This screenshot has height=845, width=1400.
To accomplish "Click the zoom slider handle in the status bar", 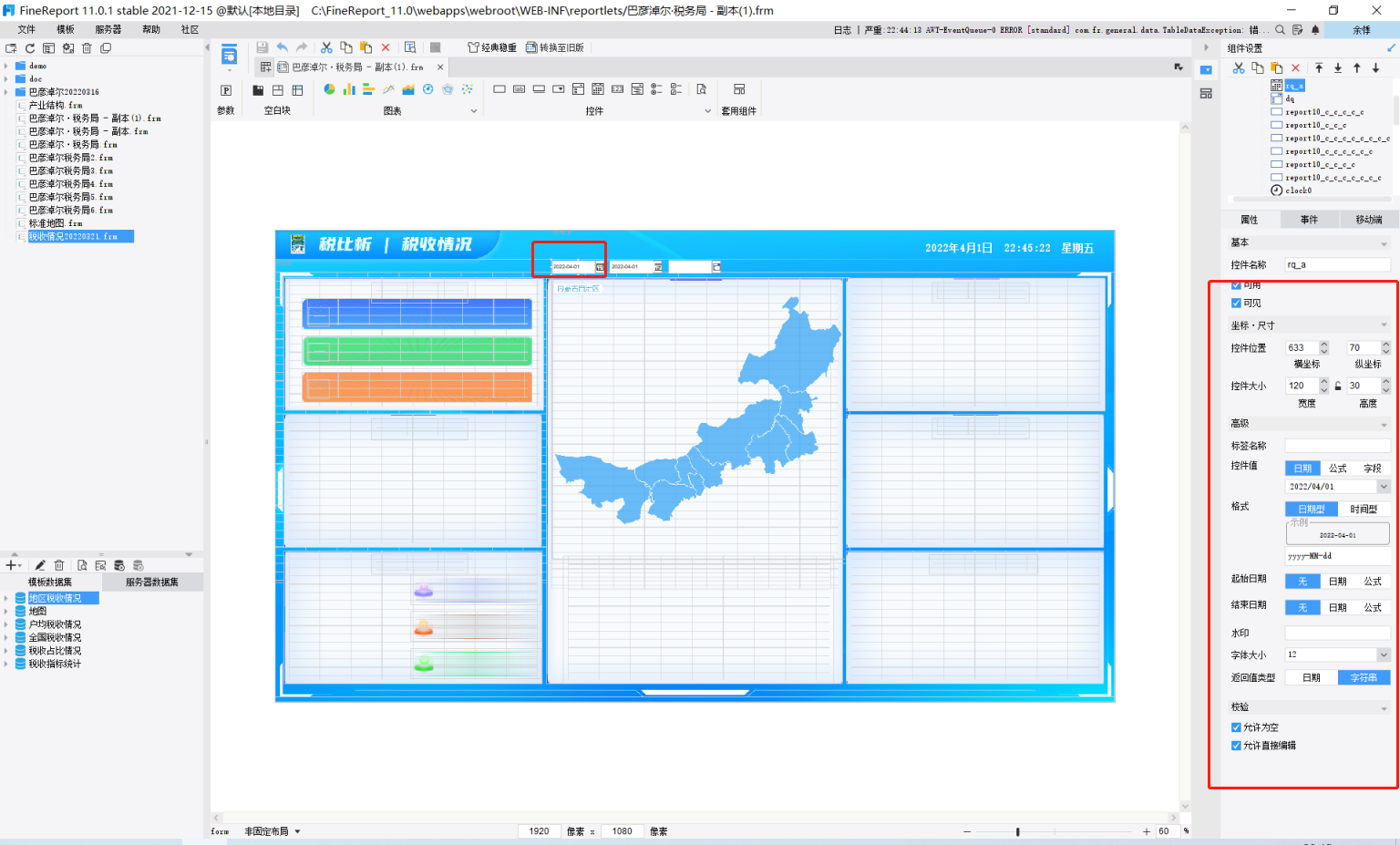I will pos(1017,831).
